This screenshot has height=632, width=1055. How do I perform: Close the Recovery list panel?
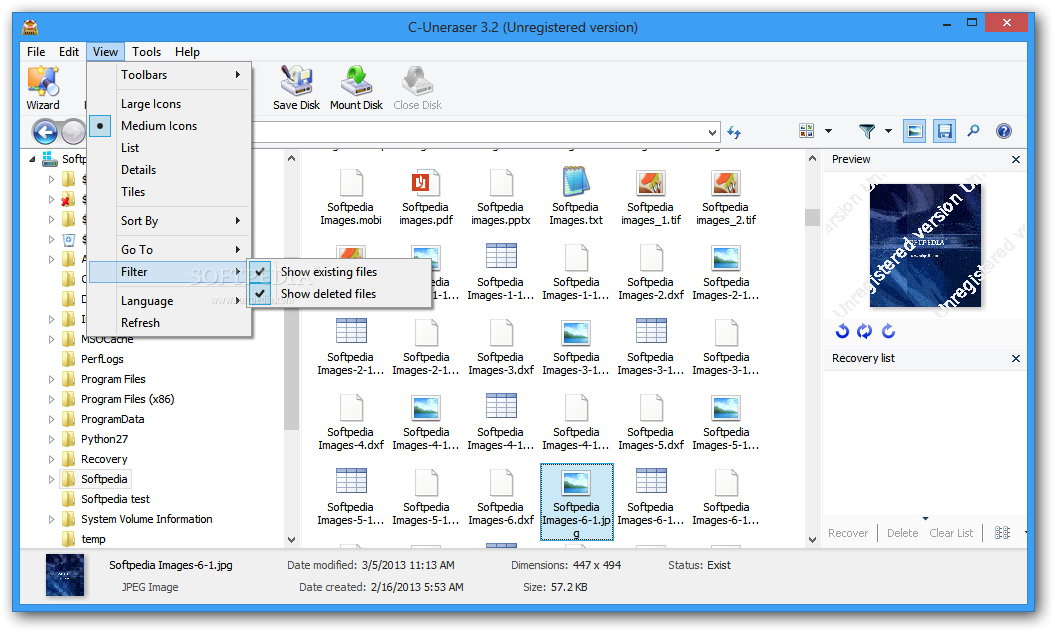click(1016, 359)
